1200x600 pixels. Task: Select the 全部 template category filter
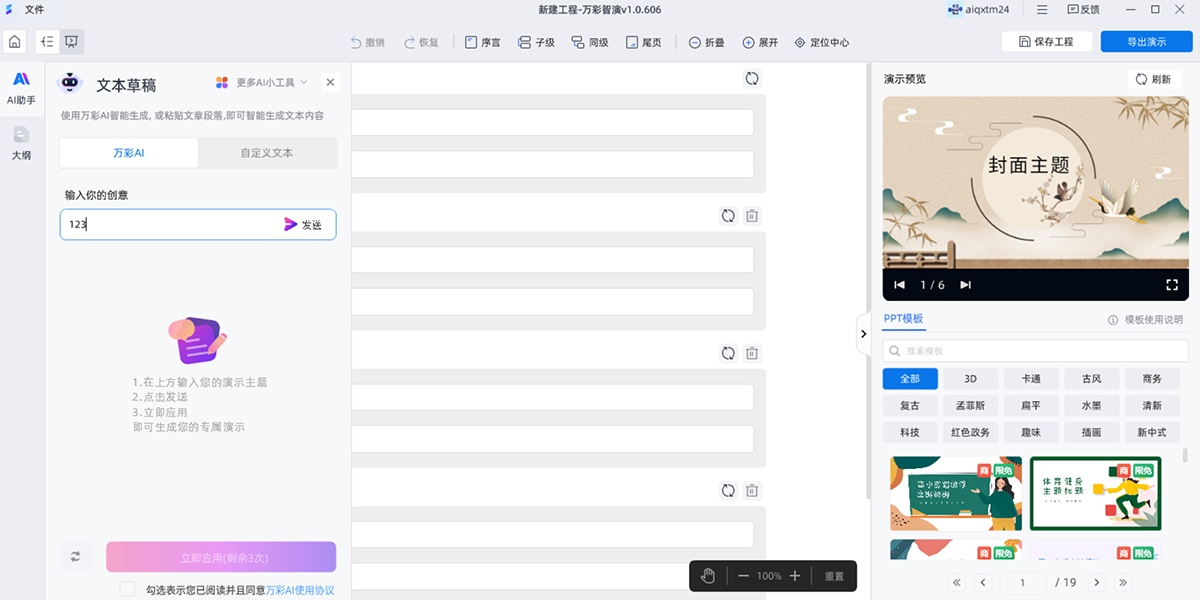[x=910, y=379]
